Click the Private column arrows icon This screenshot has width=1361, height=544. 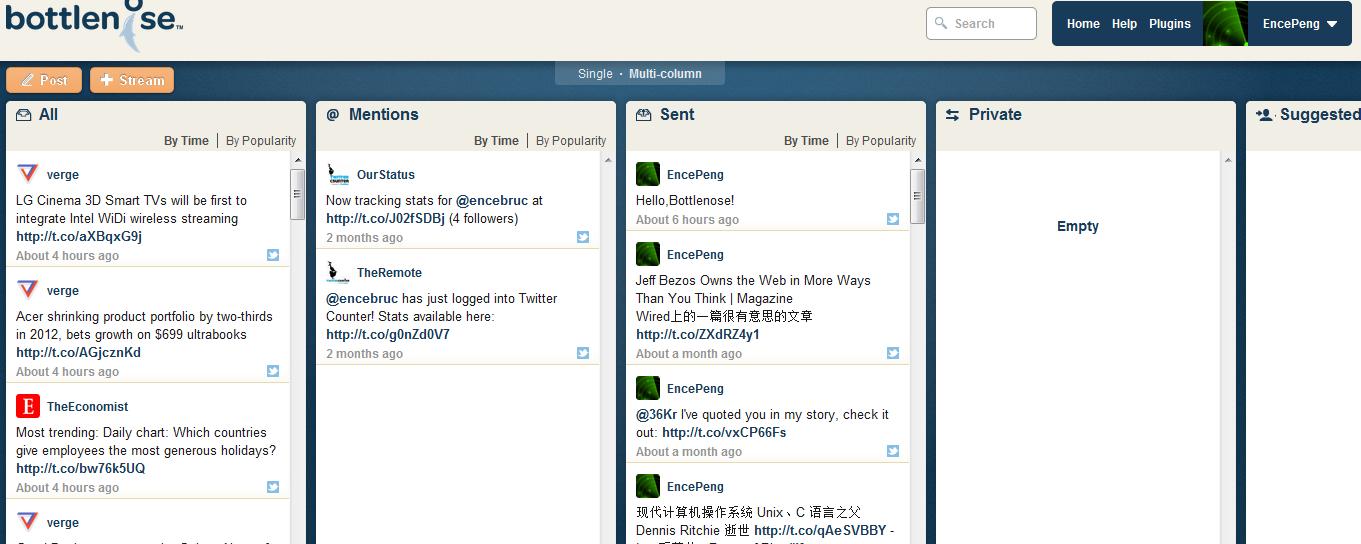(x=953, y=115)
